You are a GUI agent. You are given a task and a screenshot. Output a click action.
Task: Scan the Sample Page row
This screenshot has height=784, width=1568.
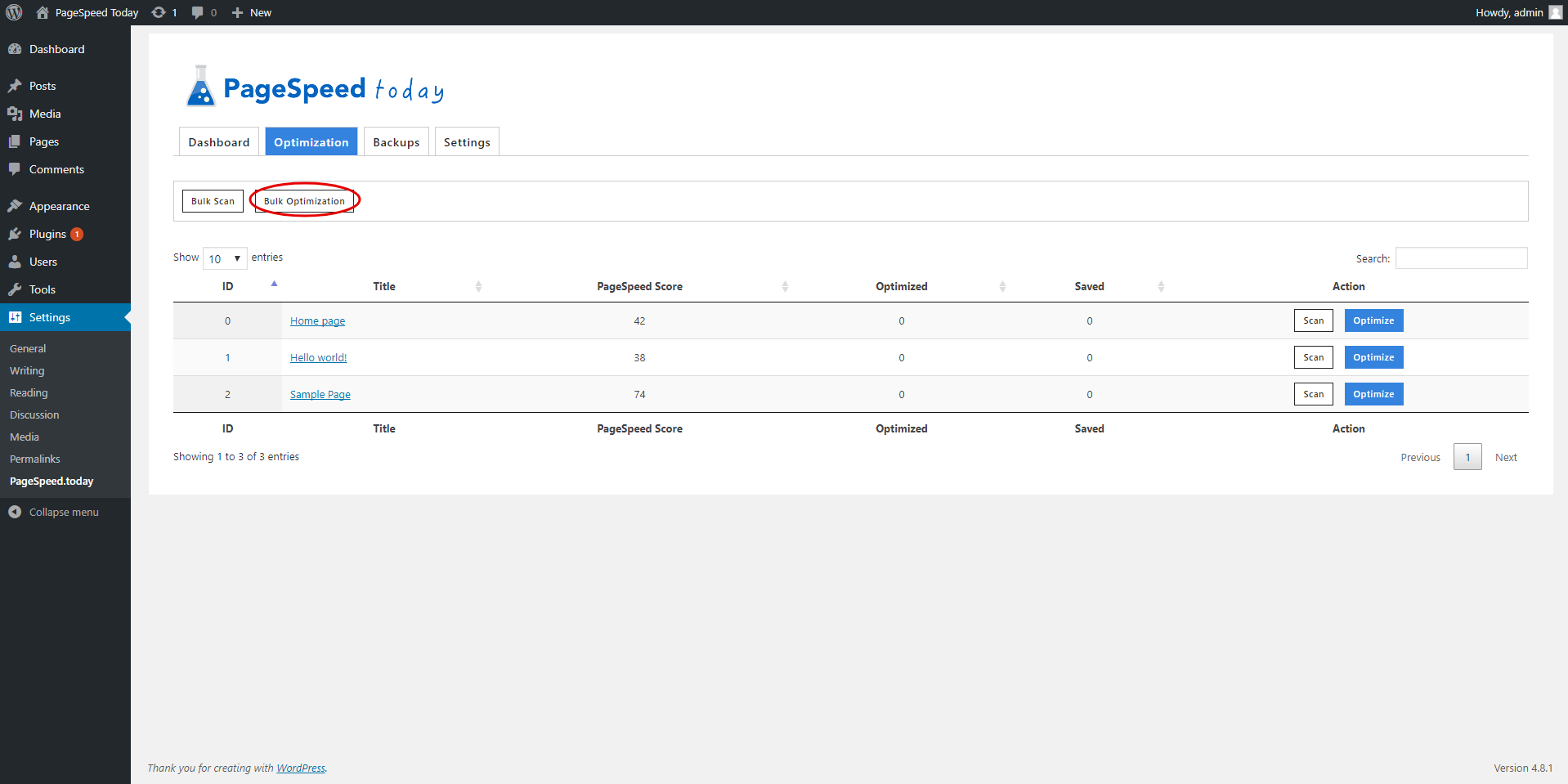tap(1314, 394)
